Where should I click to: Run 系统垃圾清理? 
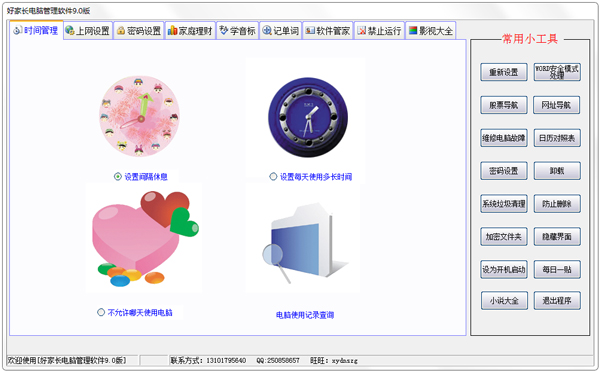pos(504,204)
